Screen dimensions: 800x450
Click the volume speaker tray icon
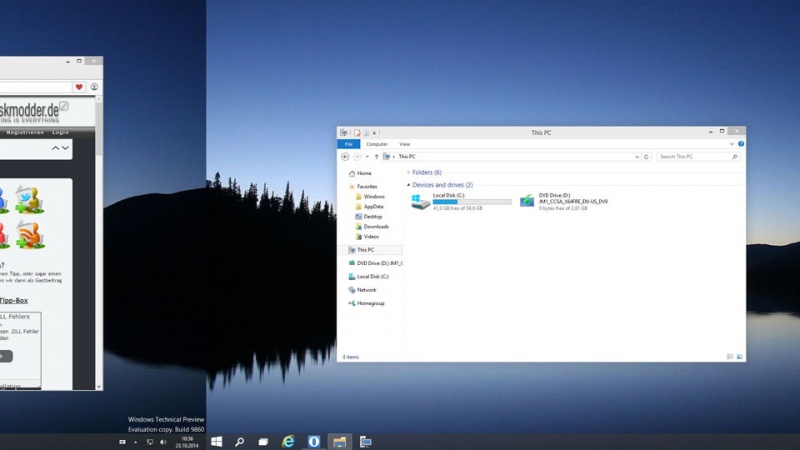point(163,441)
